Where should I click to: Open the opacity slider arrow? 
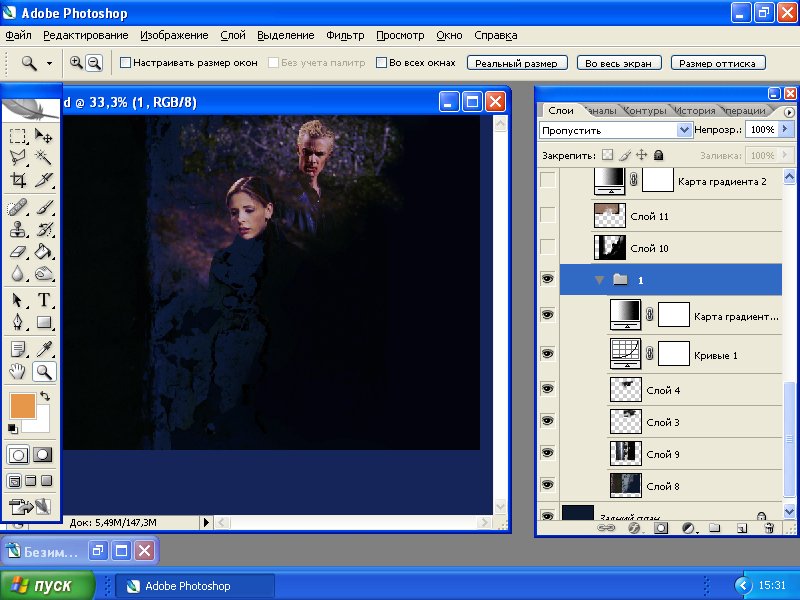click(x=783, y=130)
